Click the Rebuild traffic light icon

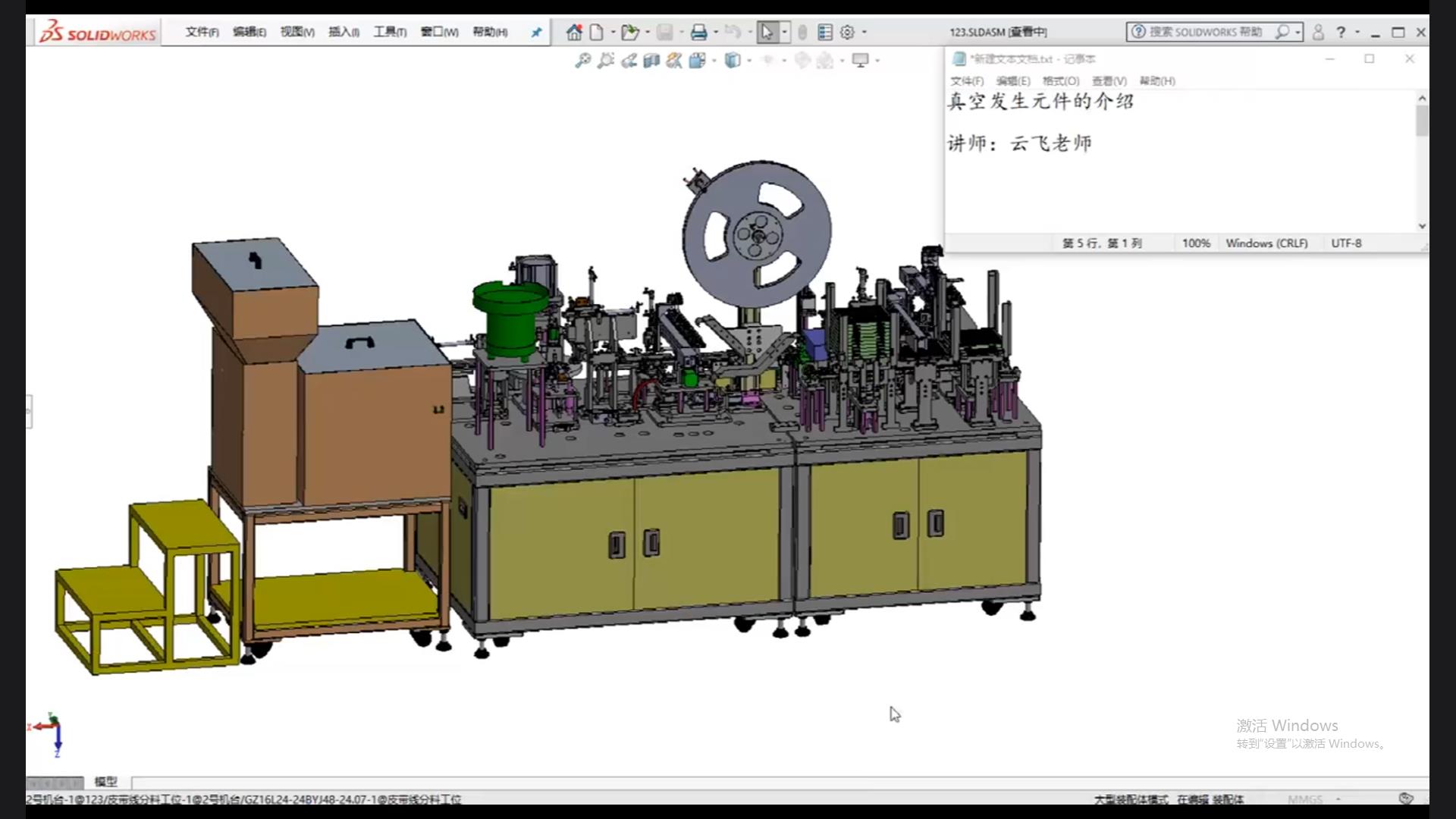point(802,32)
